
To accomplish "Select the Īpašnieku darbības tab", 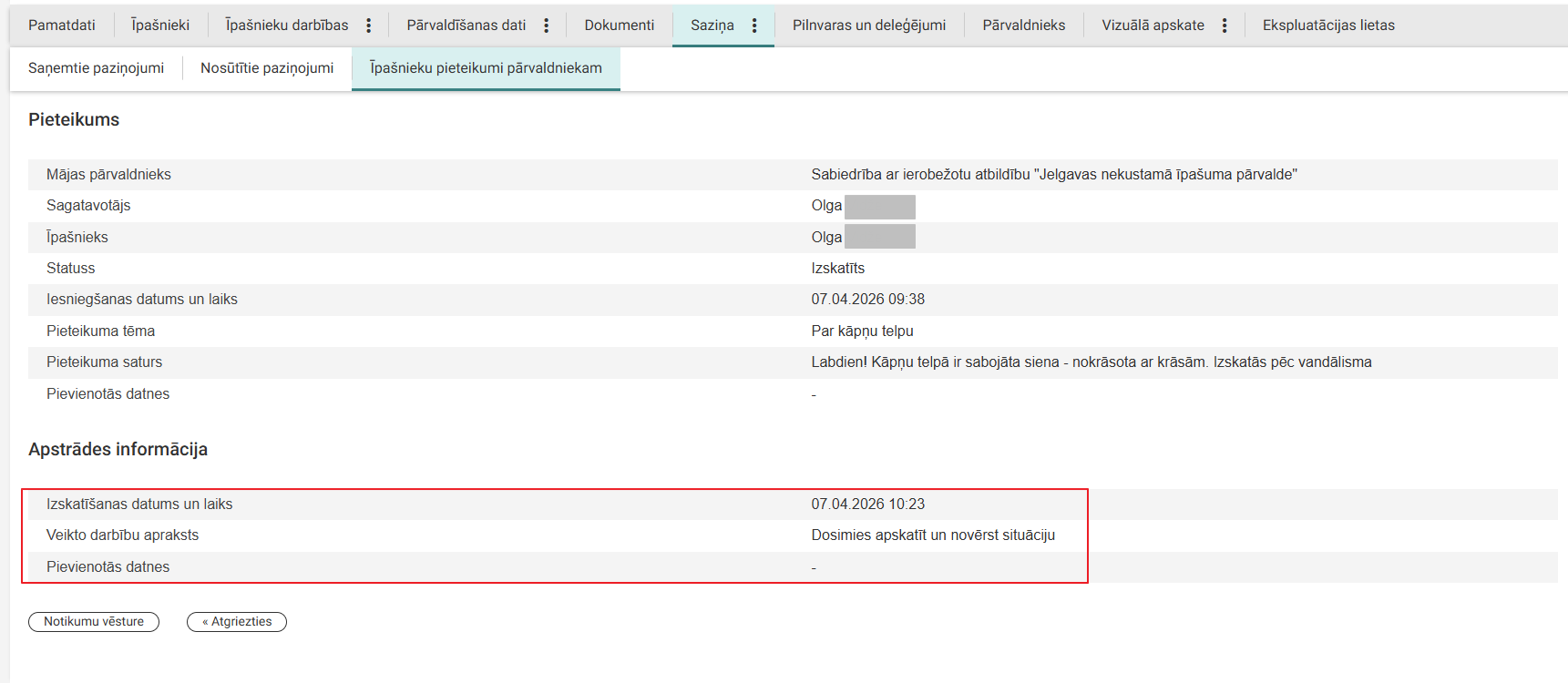I will 286,25.
